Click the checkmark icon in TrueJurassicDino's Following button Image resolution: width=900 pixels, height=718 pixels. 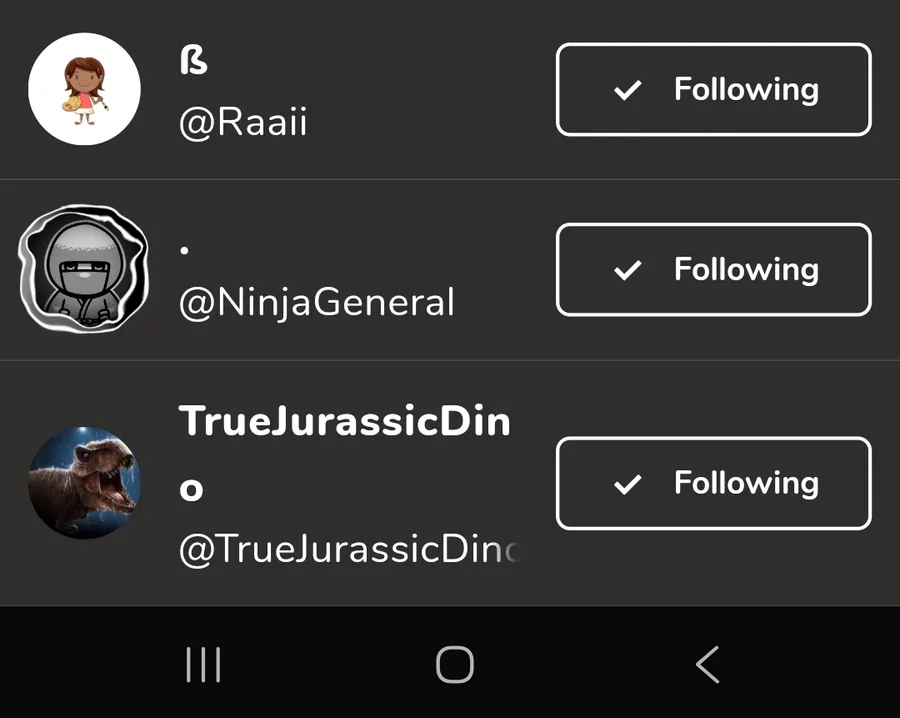tap(627, 484)
